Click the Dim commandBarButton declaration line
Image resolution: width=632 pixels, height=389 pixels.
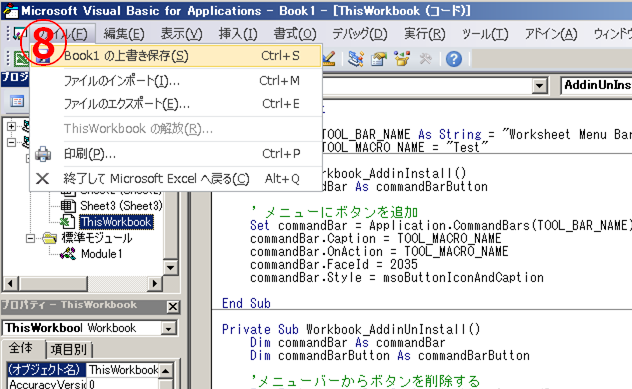pyautogui.click(x=390, y=356)
